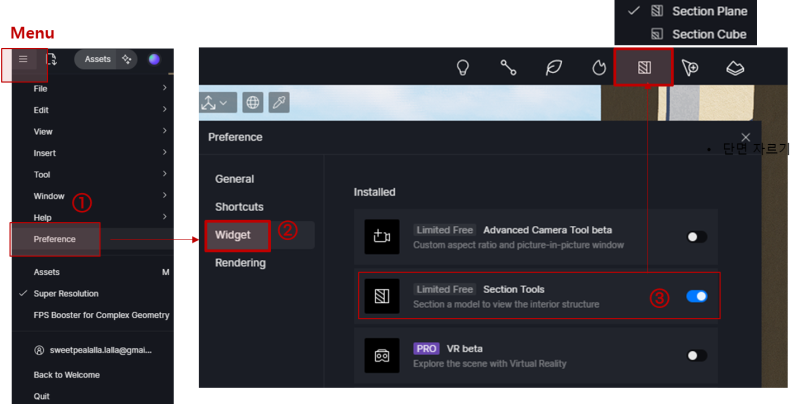Switch to the Shortcuts preference tab
Image resolution: width=800 pixels, height=404 pixels.
point(239,207)
